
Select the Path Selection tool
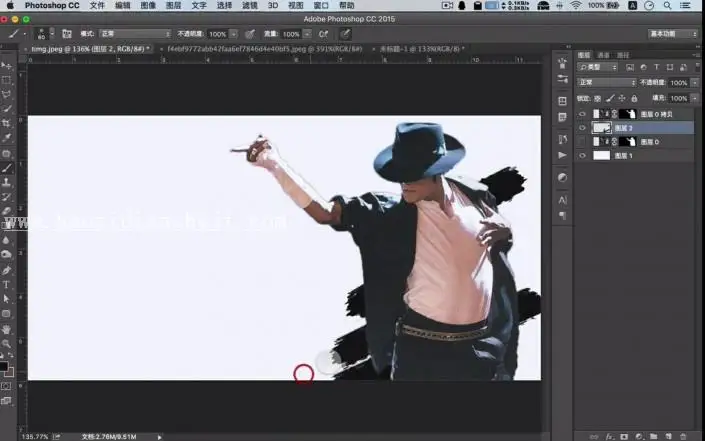[x=6, y=299]
